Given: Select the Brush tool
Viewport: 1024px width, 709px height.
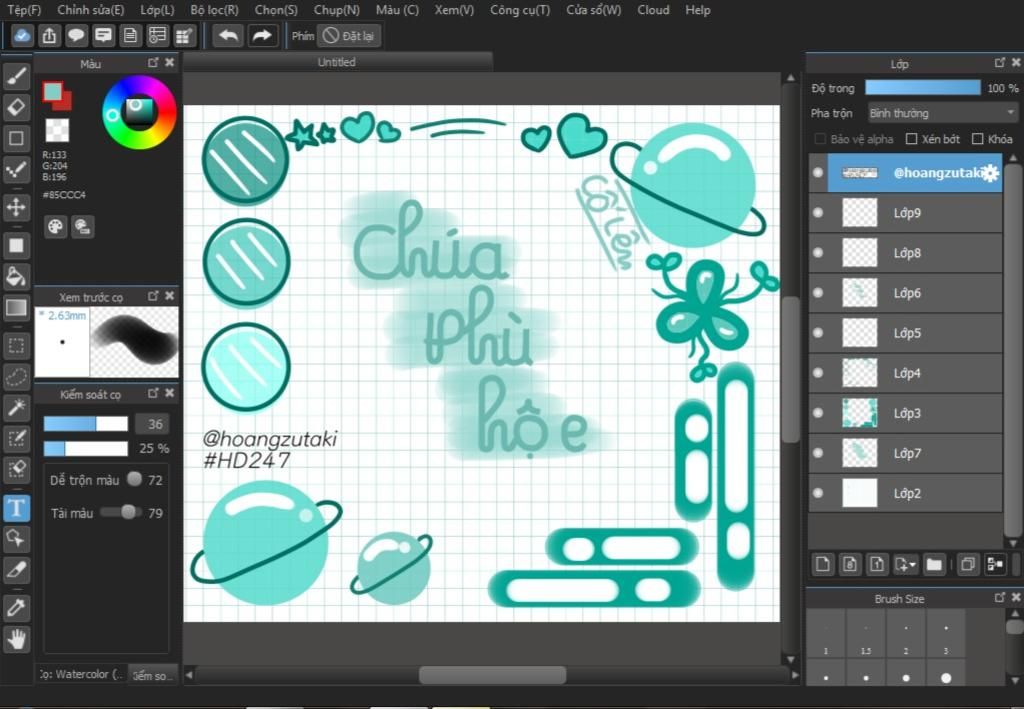Looking at the screenshot, I should pos(16,76).
